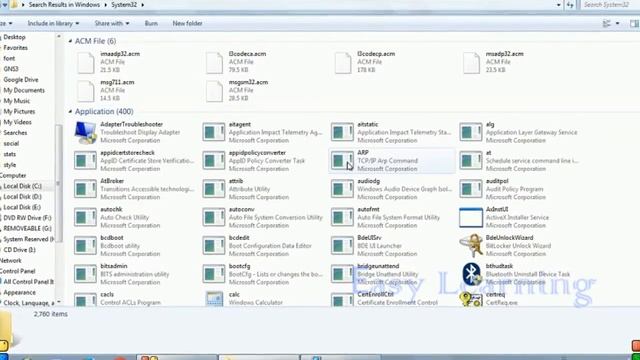Select the attrib utility icon
Image resolution: width=640 pixels, height=360 pixels.
(x=213, y=189)
